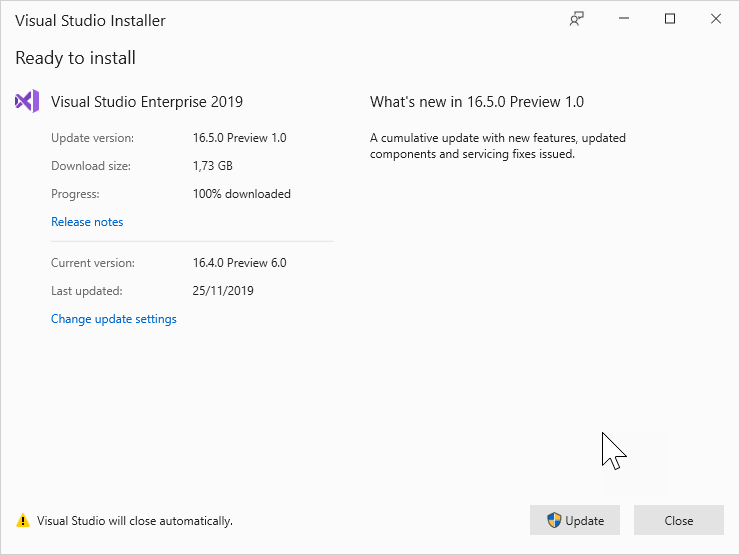Click the cumulative update description text

[498, 146]
